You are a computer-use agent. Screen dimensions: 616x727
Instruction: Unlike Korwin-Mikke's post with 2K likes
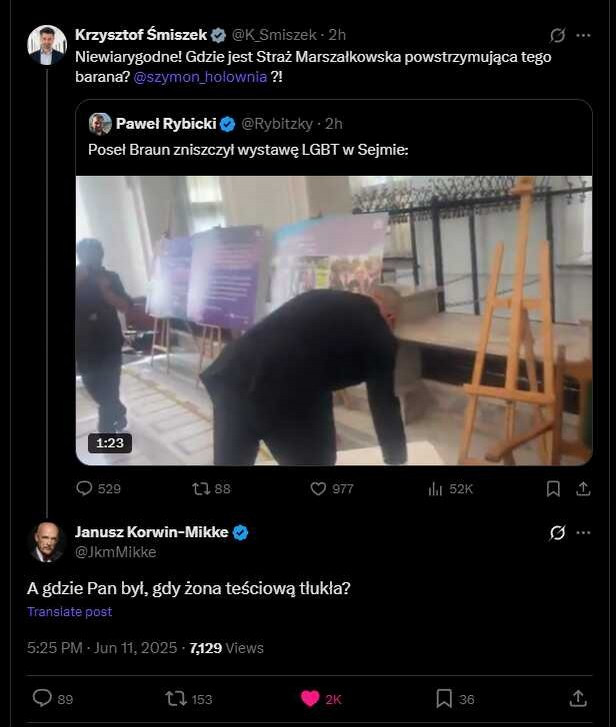point(310,698)
